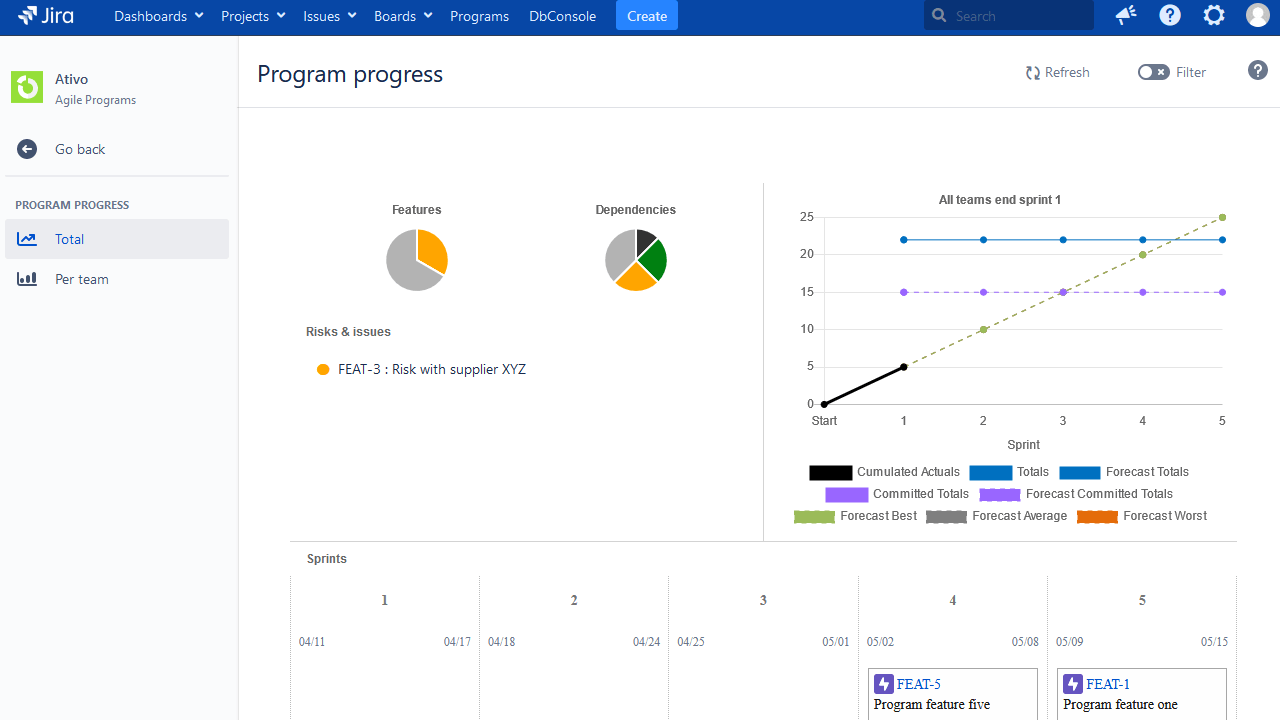This screenshot has width=1280, height=720.
Task: Click the Go back arrow icon
Action: point(26,148)
